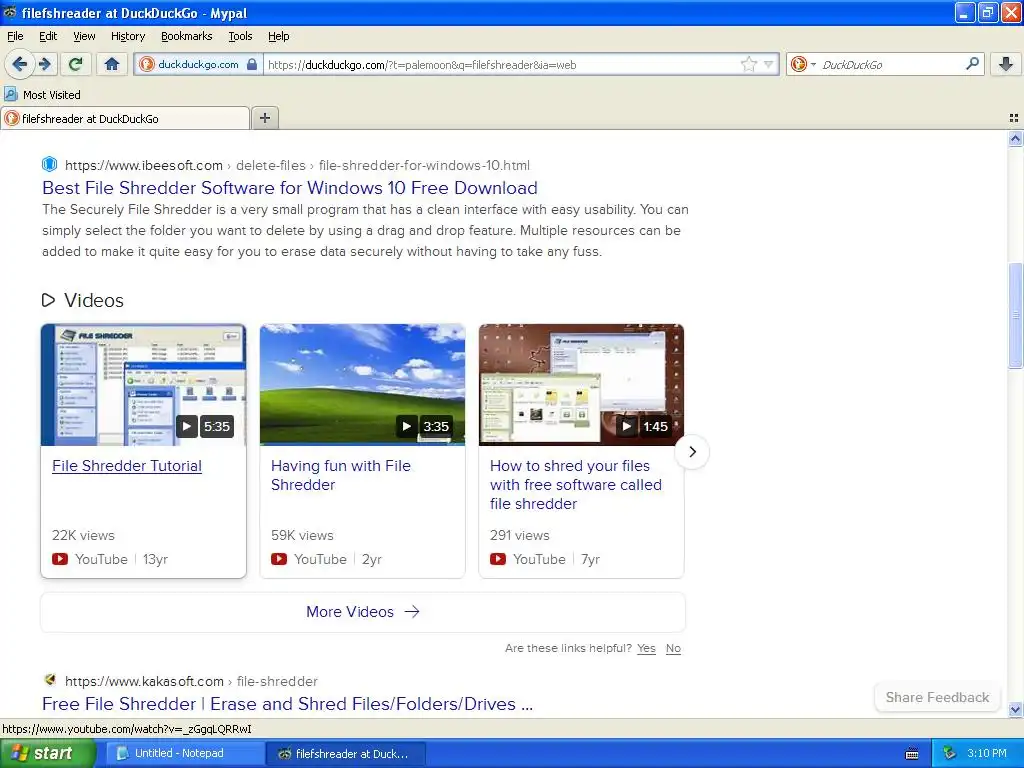Click the ibeesoft.com result URL
The width and height of the screenshot is (1024, 768).
[x=297, y=165]
